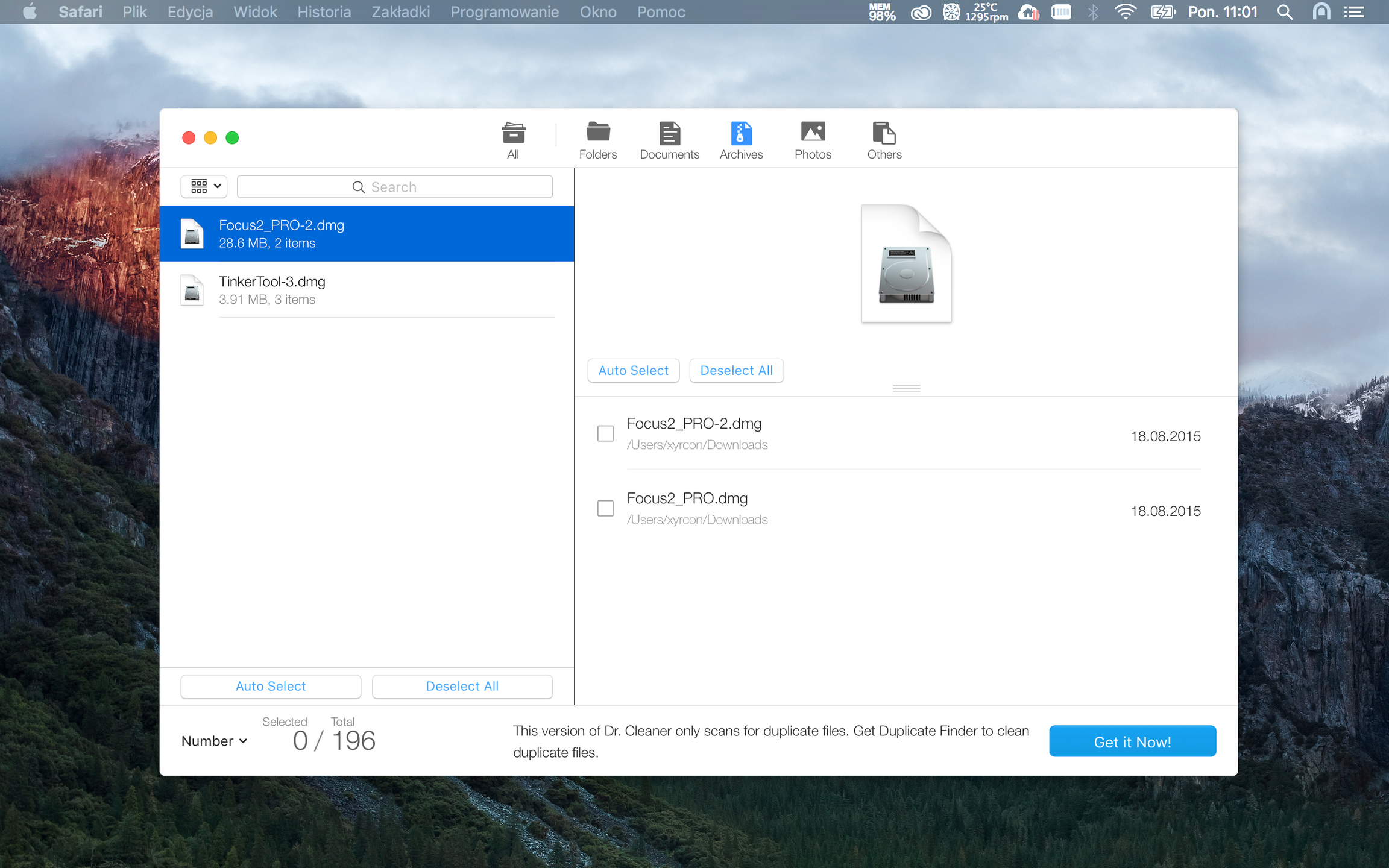Screen dimensions: 1389x868
Task: Open the Historia menu
Action: pos(324,12)
